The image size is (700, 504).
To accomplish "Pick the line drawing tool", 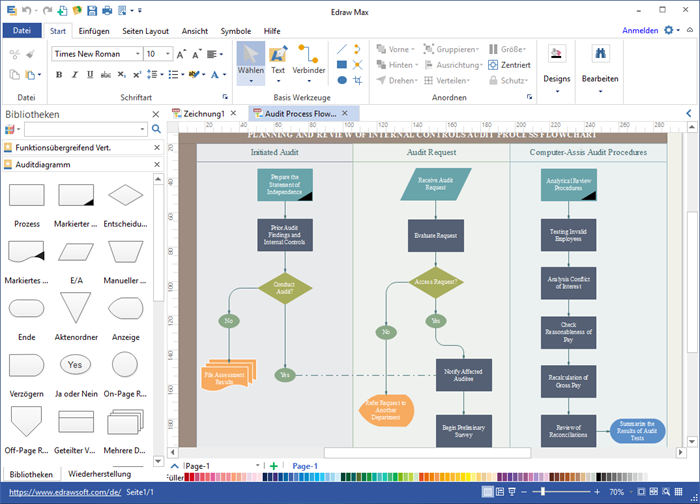I will pos(342,49).
